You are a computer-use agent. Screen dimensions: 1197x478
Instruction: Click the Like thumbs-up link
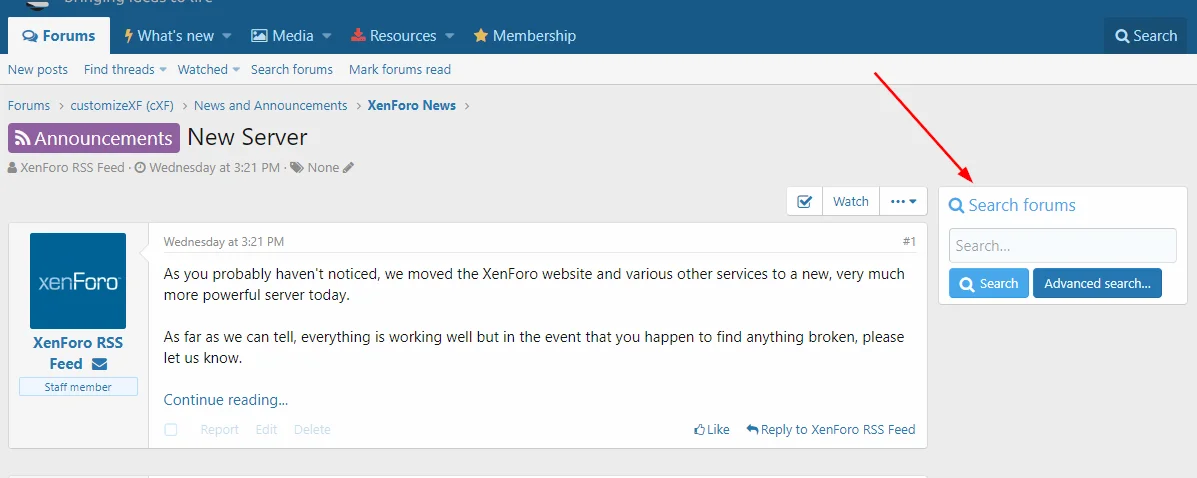coord(712,430)
